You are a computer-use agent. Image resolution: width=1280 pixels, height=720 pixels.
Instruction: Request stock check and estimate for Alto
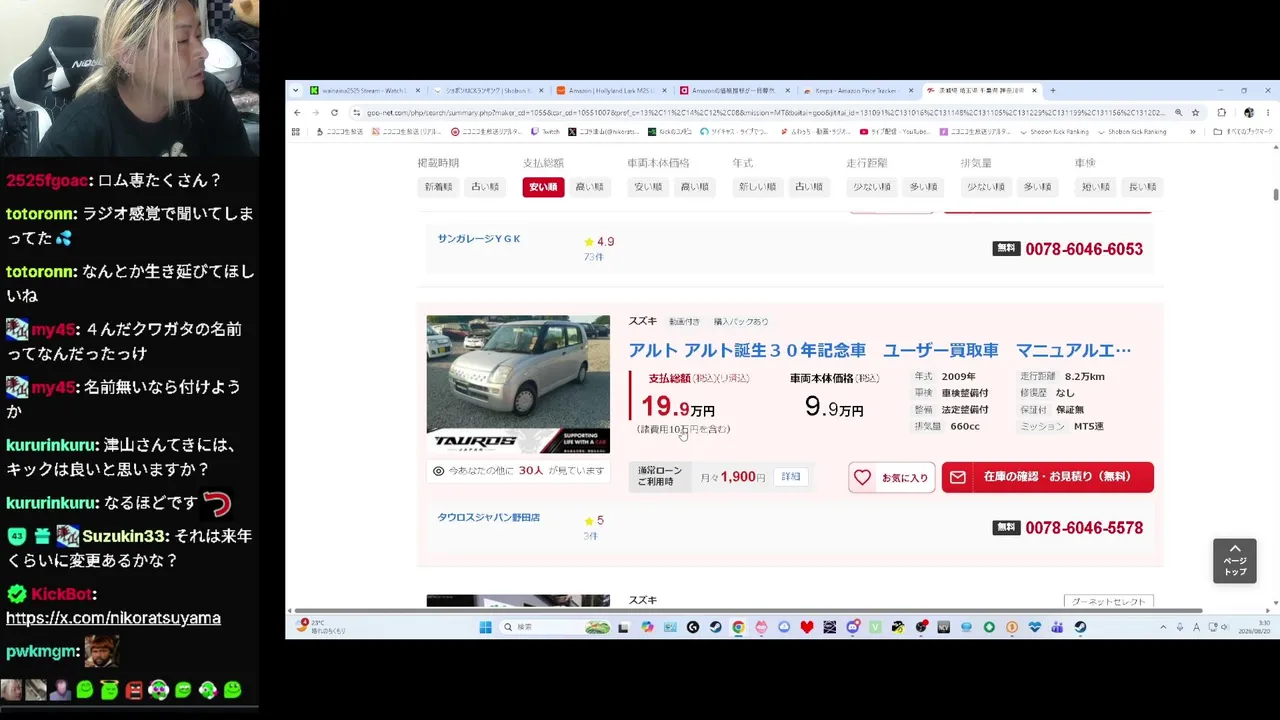[1047, 477]
